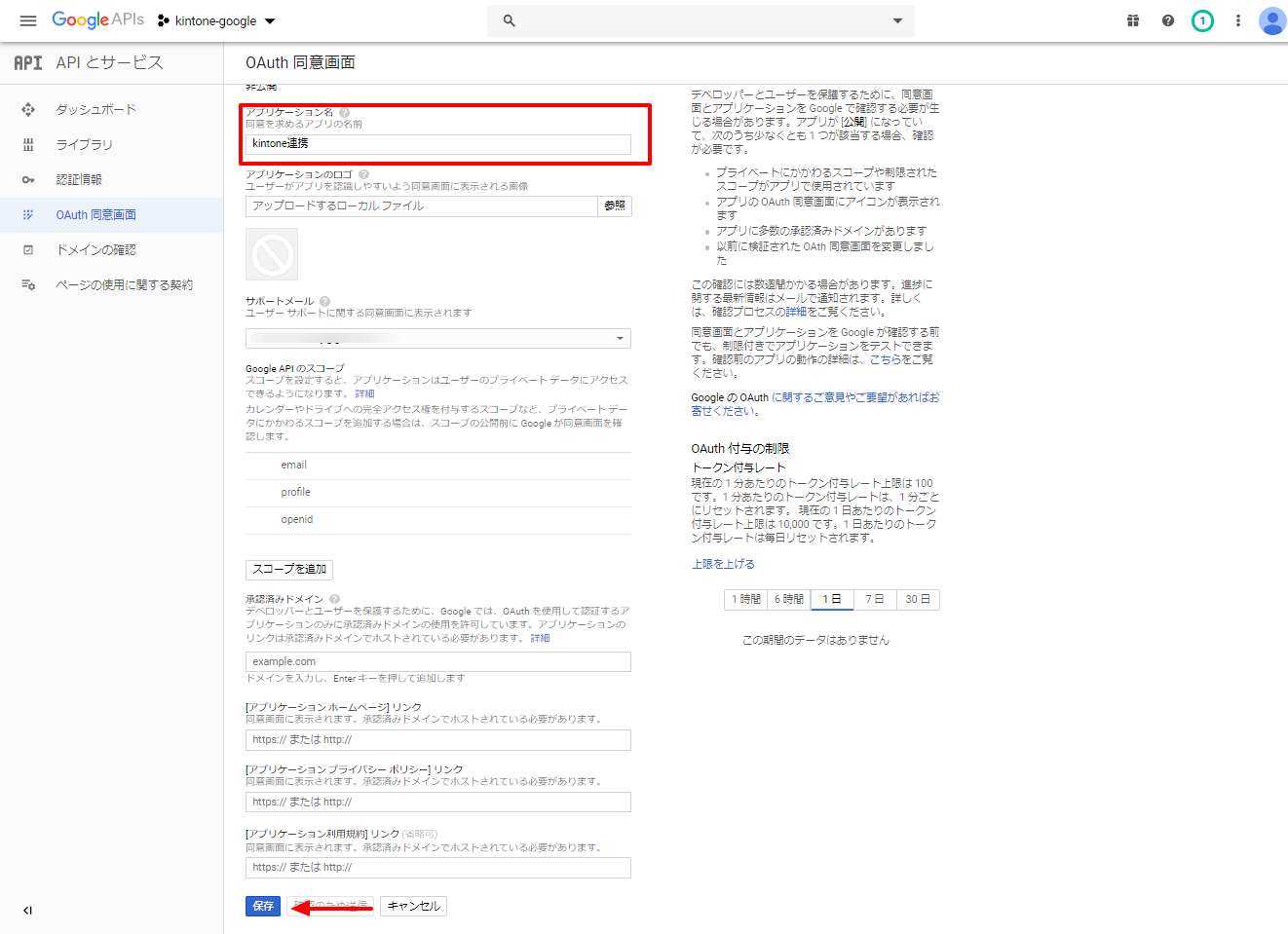Screen dimensions: 1288x934
Task: Open the 詳細 link under authorized domains
Action: tap(540, 638)
